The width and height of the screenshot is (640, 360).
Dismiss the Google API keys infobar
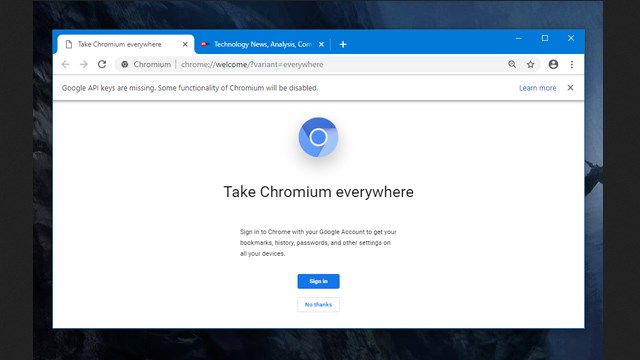coord(570,88)
